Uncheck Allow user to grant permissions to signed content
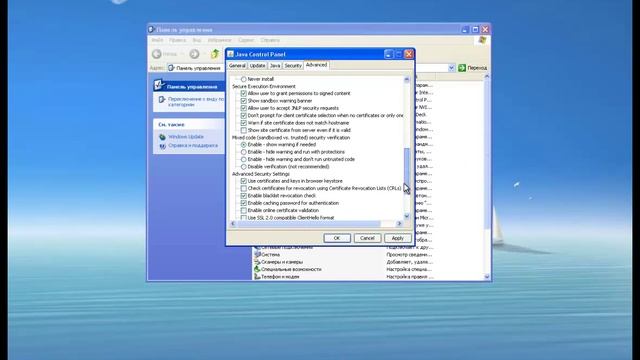This screenshot has height=360, width=640. click(x=243, y=93)
